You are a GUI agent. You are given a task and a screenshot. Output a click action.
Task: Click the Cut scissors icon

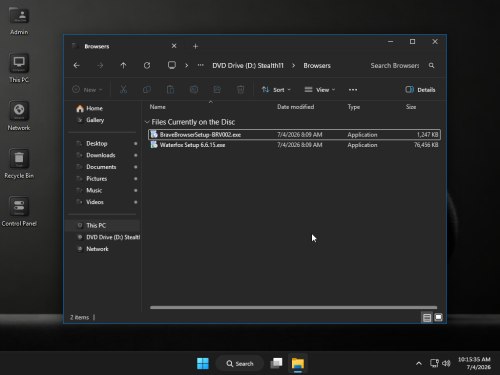click(123, 89)
